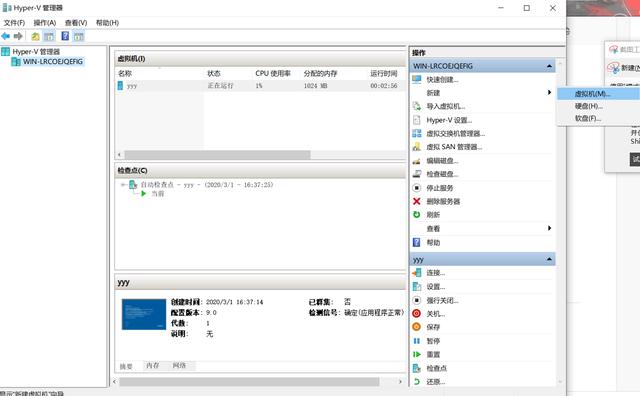Click right arrow of the bottom scrollbar

pyautogui.click(x=400, y=382)
